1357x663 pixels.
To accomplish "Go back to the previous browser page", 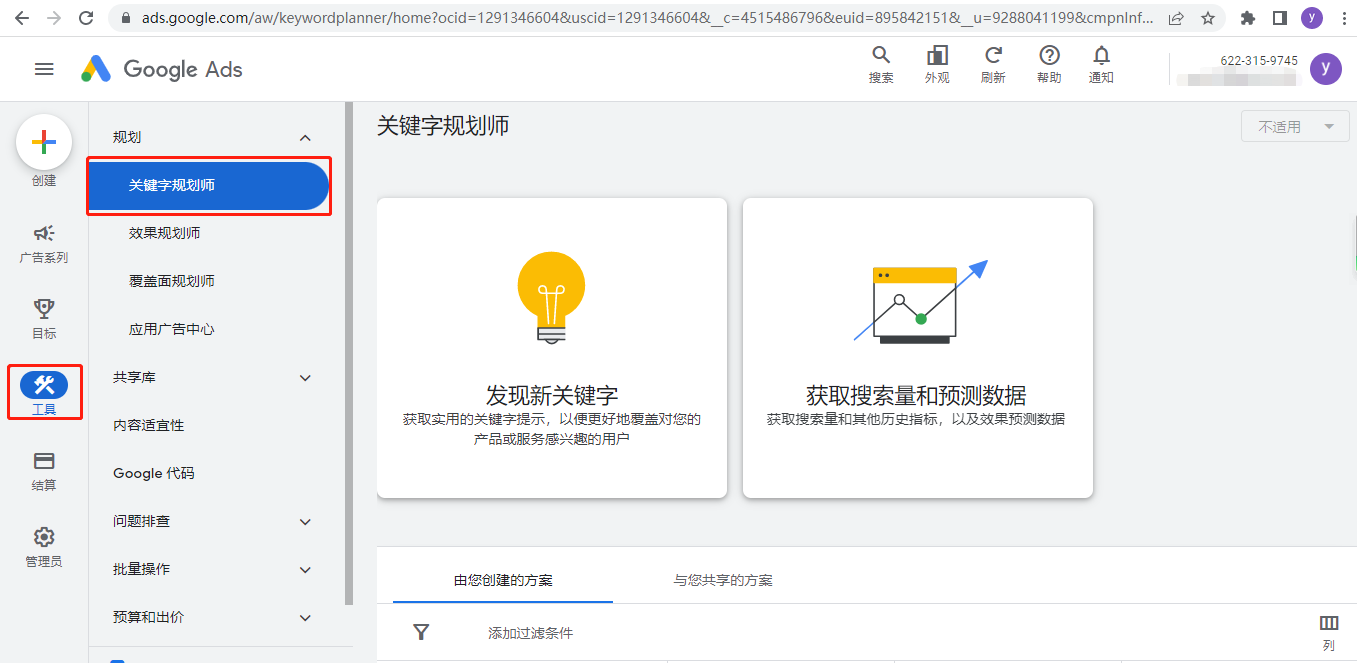I will click(x=22, y=18).
